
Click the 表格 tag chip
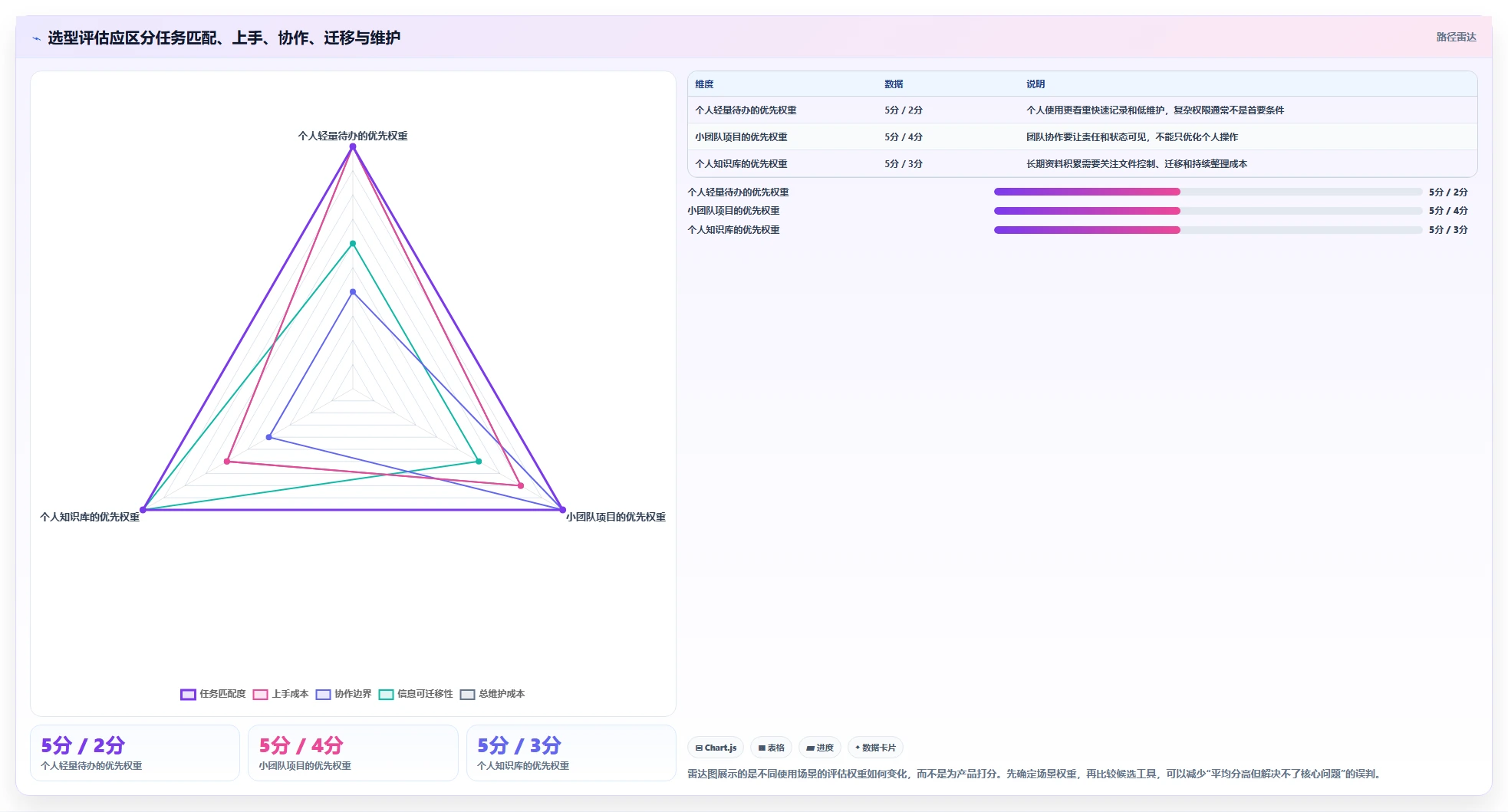coord(772,748)
